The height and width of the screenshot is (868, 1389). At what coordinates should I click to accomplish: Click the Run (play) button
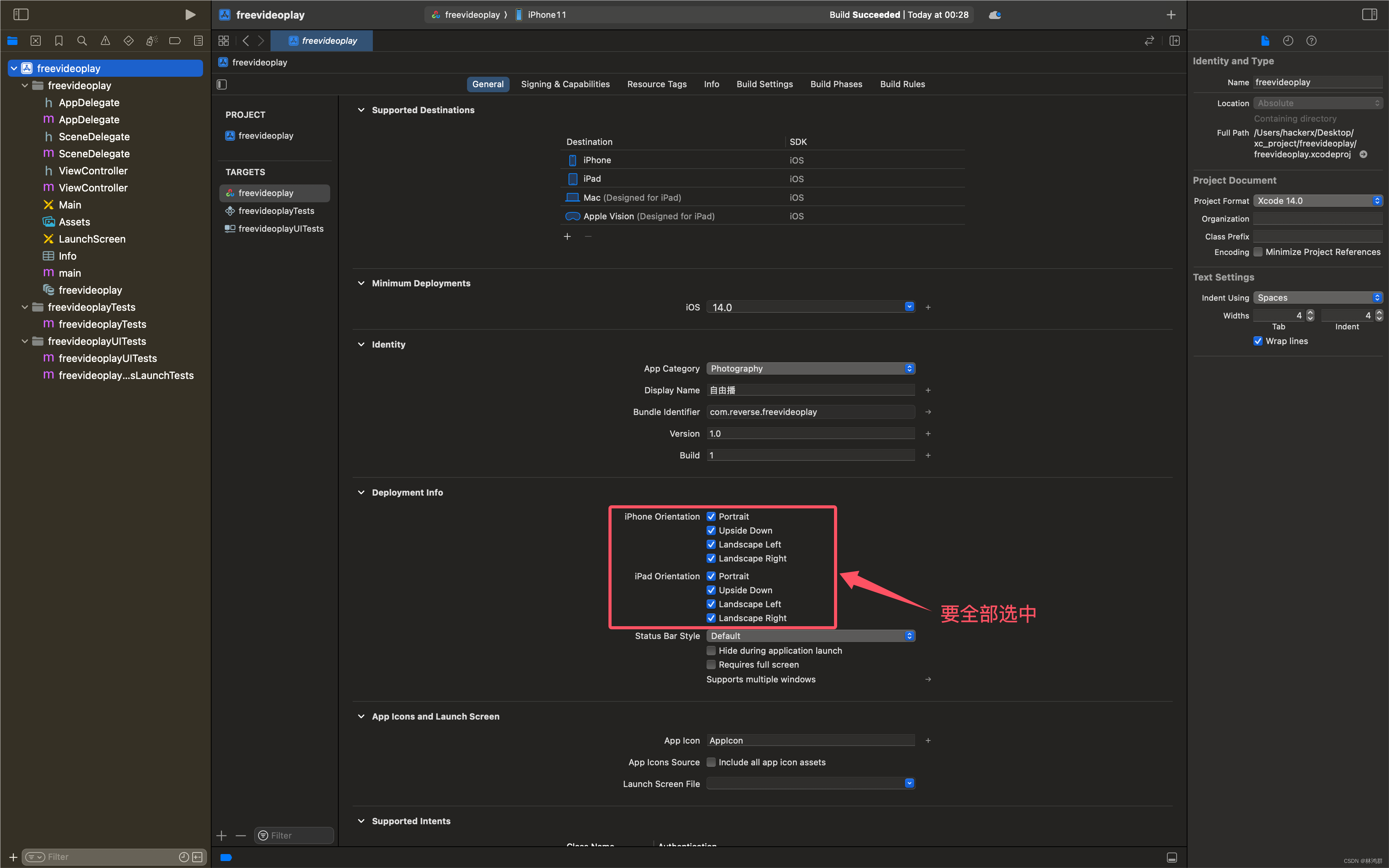[x=190, y=15]
